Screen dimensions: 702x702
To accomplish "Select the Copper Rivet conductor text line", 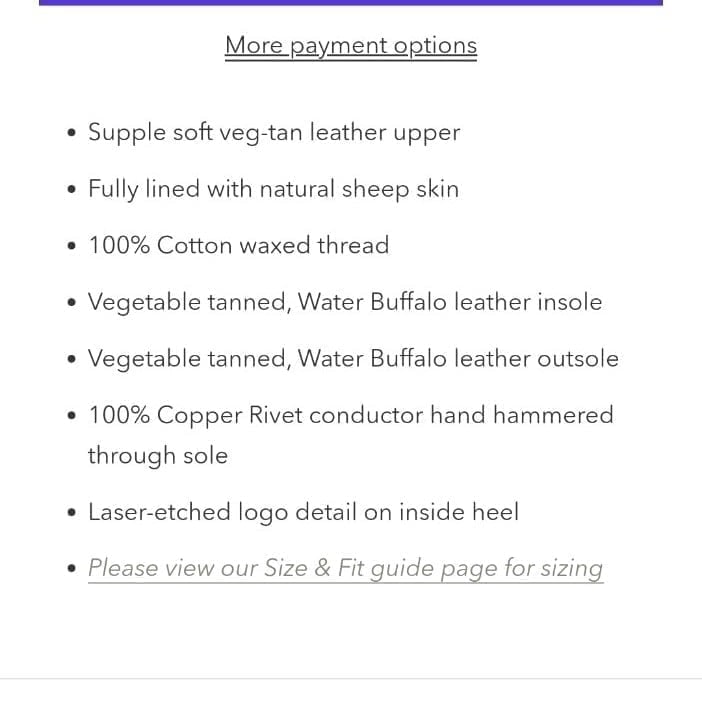I will (x=351, y=415).
